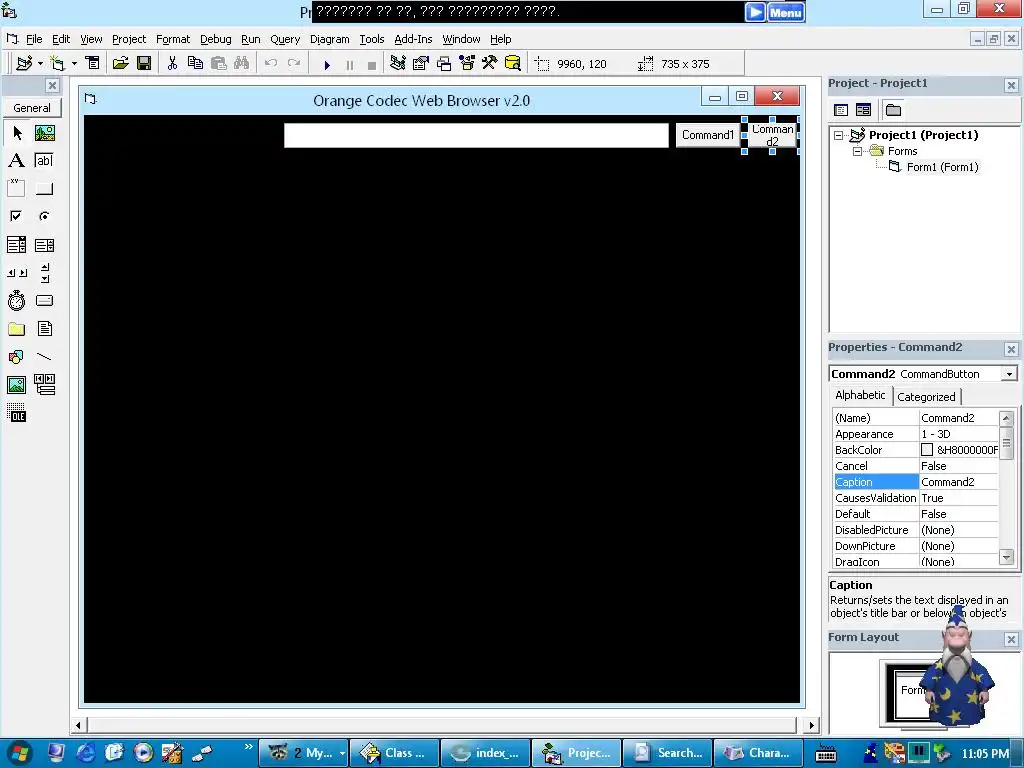The height and width of the screenshot is (768, 1024).
Task: Select the PictureBox control tool
Action: (44, 133)
